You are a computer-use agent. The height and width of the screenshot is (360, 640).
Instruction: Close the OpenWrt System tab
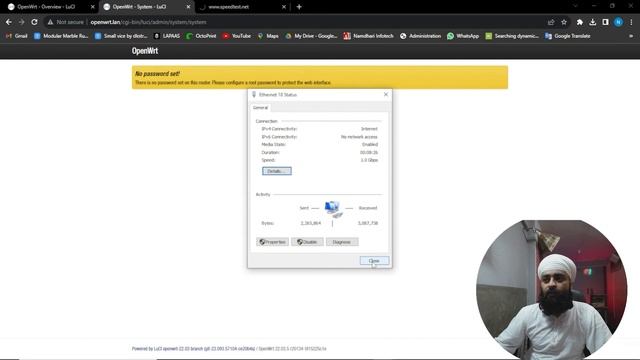coord(188,7)
